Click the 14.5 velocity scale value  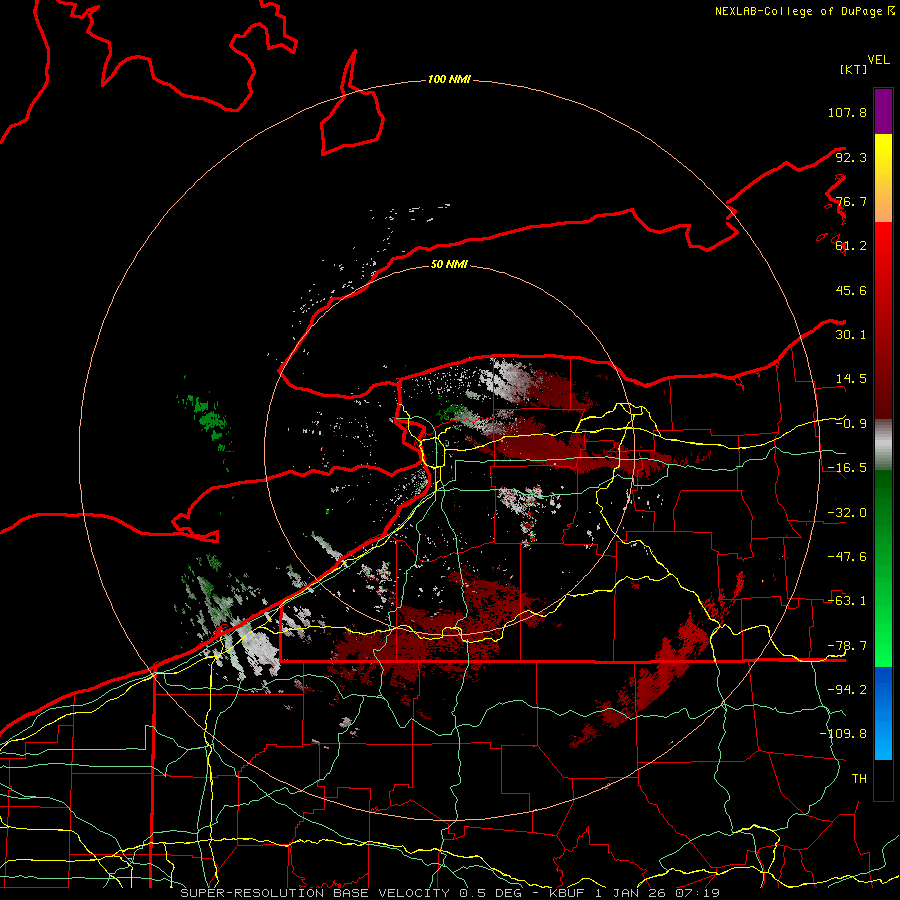coord(851,379)
